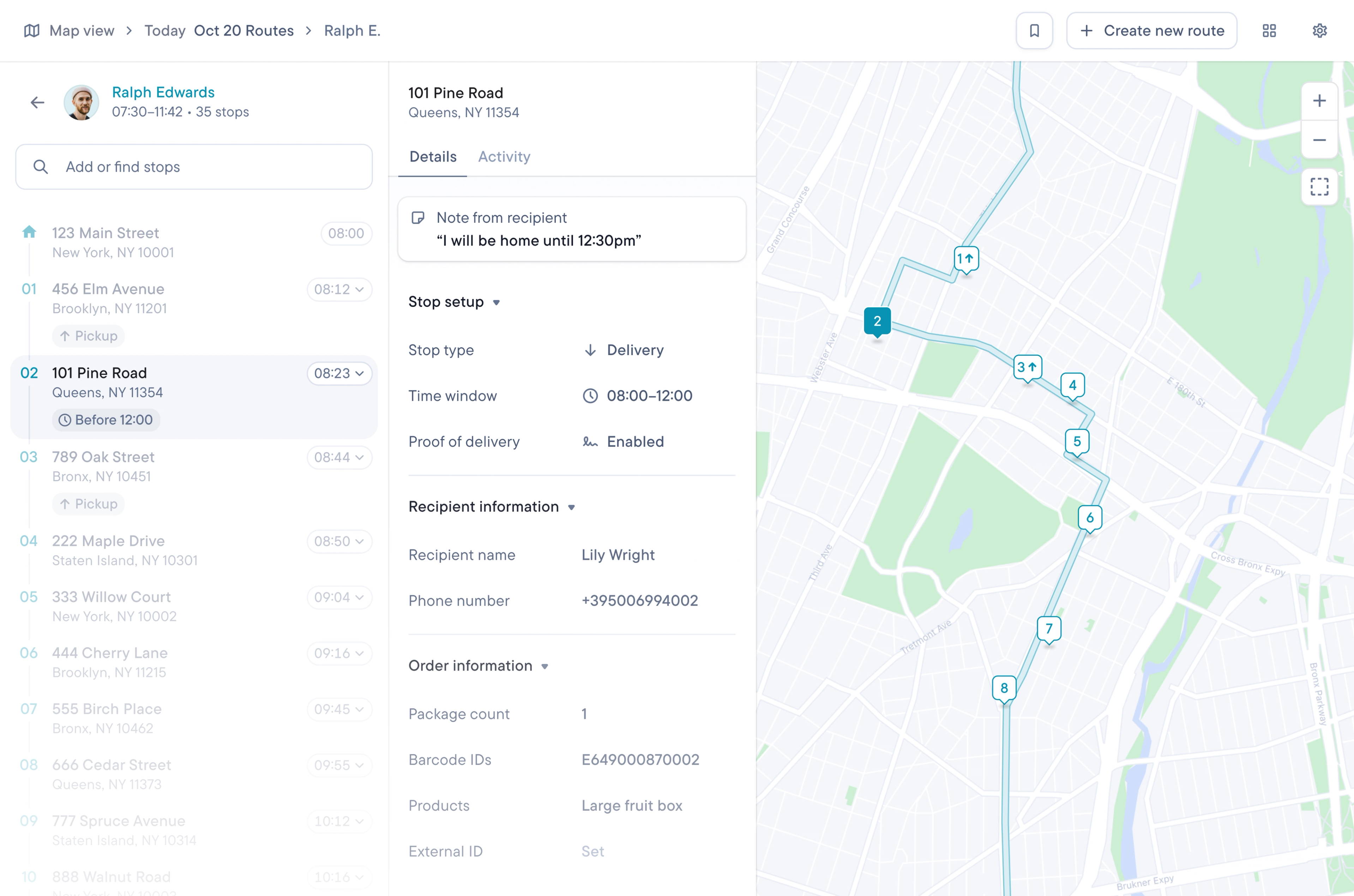Image resolution: width=1354 pixels, height=896 pixels.
Task: Click the fit-to-bounds map icon
Action: (1319, 187)
